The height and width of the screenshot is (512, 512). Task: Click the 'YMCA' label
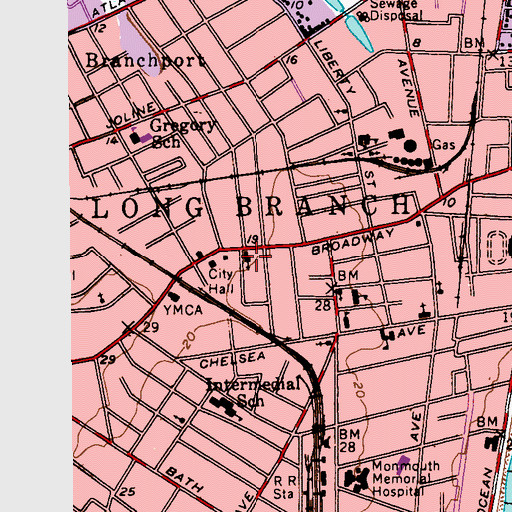(183, 310)
